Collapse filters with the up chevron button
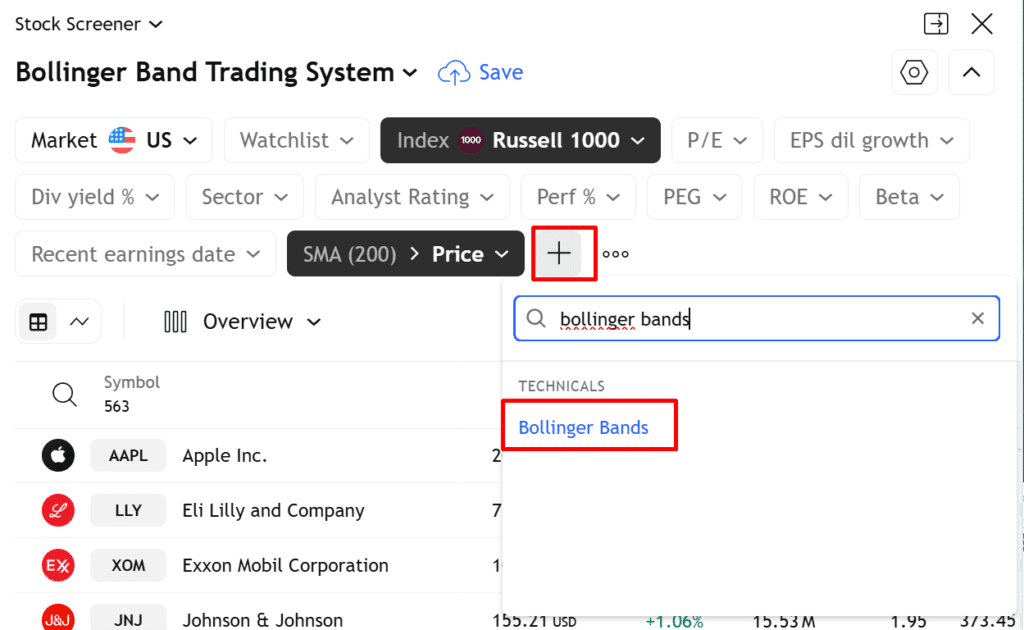 point(971,72)
